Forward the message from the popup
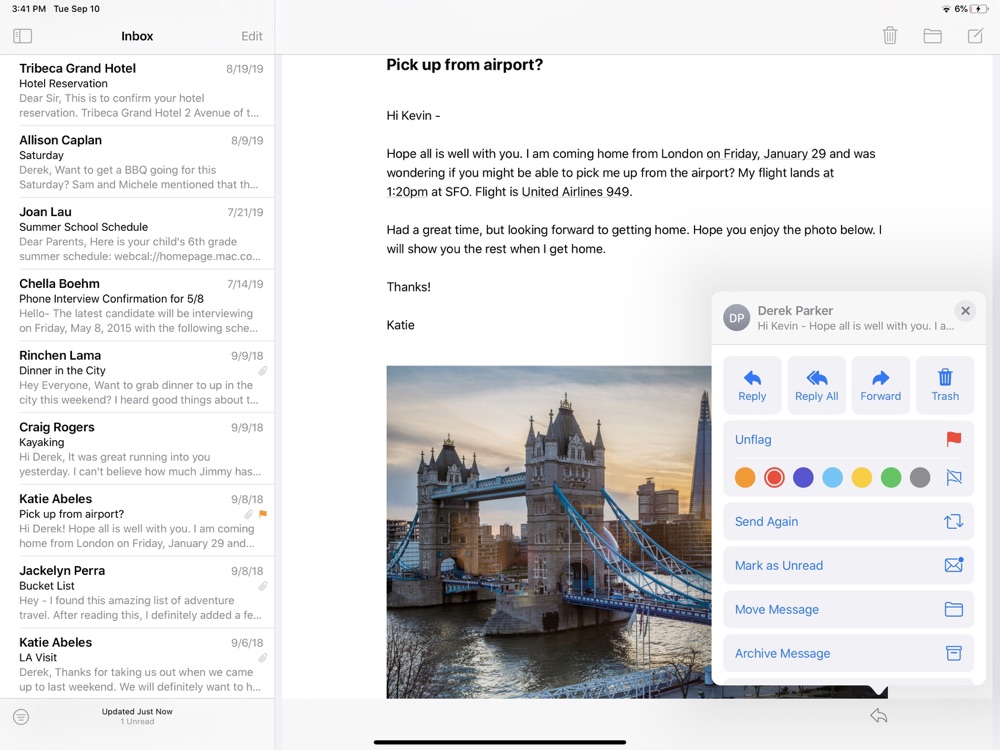Screen dimensions: 1000x750 [881, 385]
